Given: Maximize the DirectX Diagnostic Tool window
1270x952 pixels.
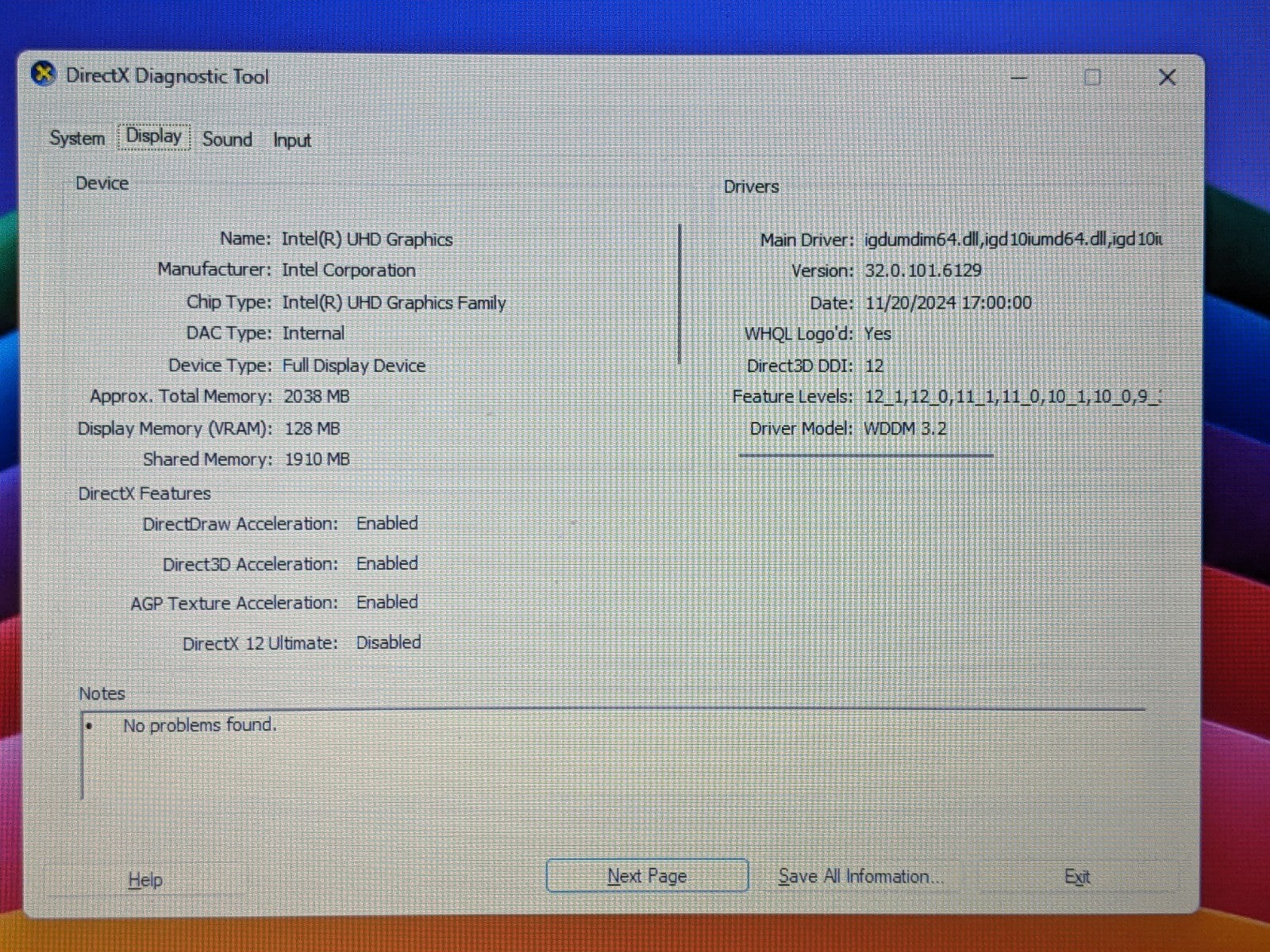Looking at the screenshot, I should tap(1092, 77).
